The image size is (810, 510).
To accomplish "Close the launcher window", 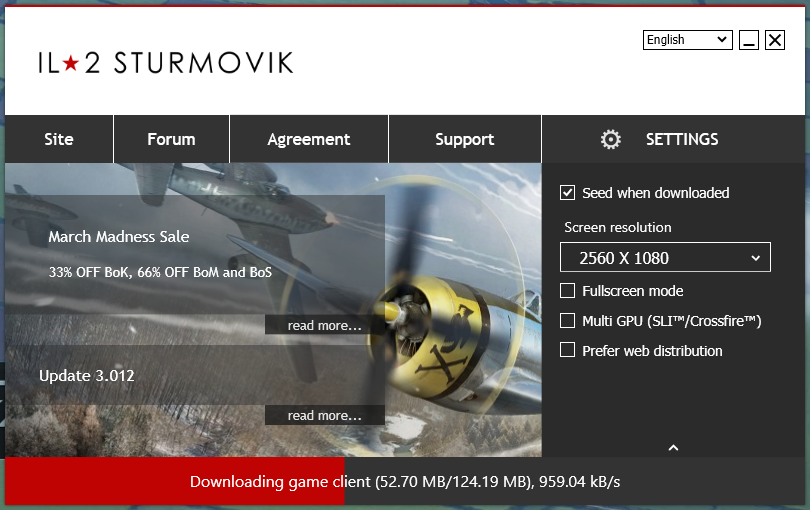I will point(775,40).
